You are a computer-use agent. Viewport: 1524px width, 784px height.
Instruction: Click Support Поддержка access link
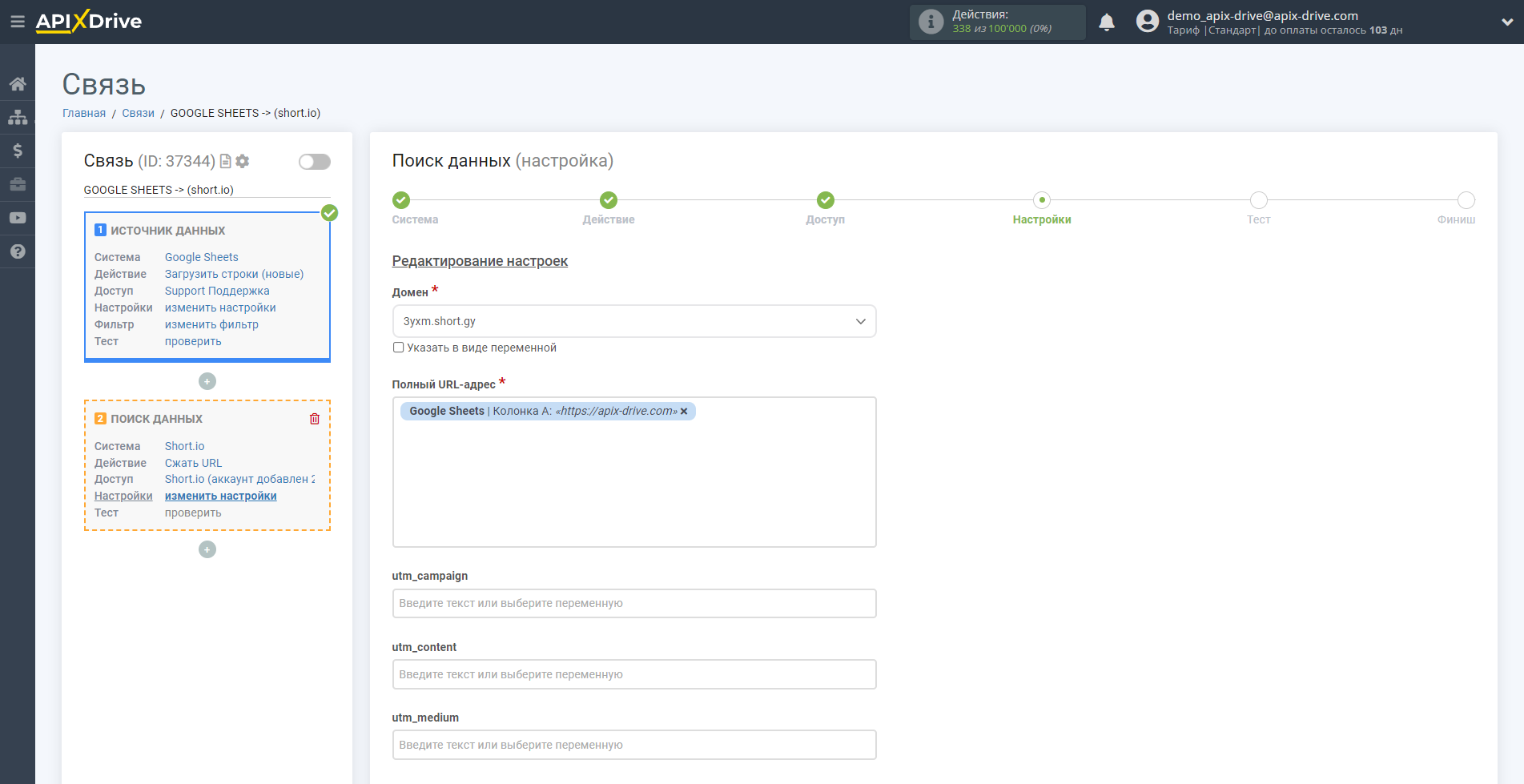(x=217, y=291)
